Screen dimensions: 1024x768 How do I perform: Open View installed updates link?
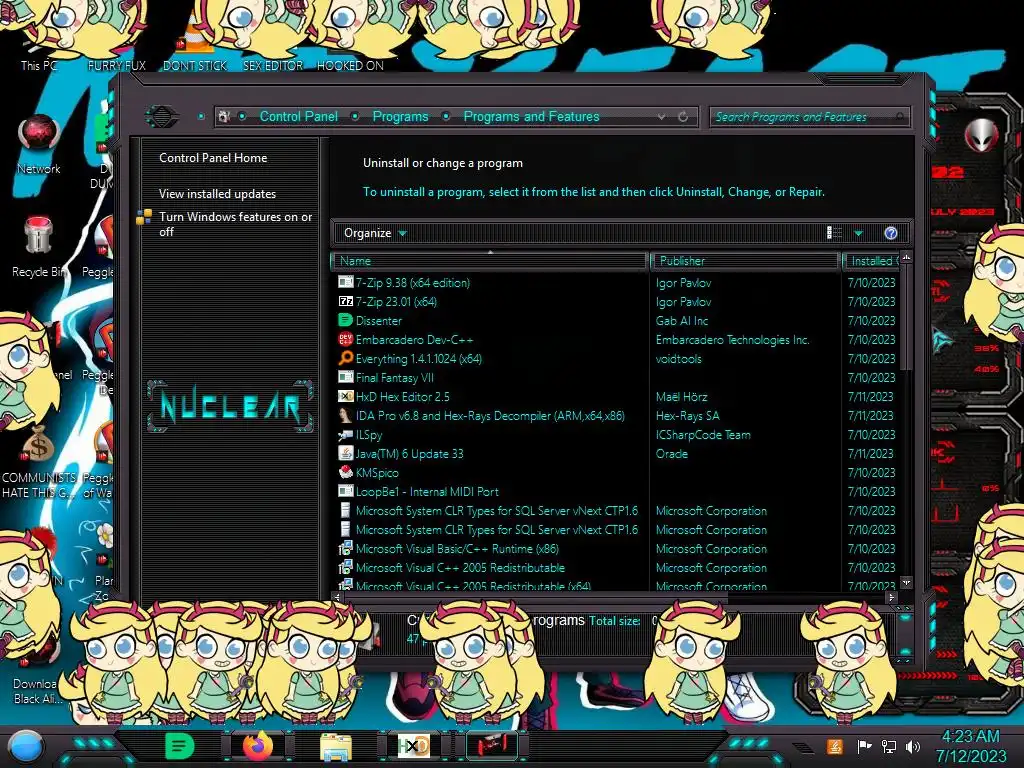[217, 193]
